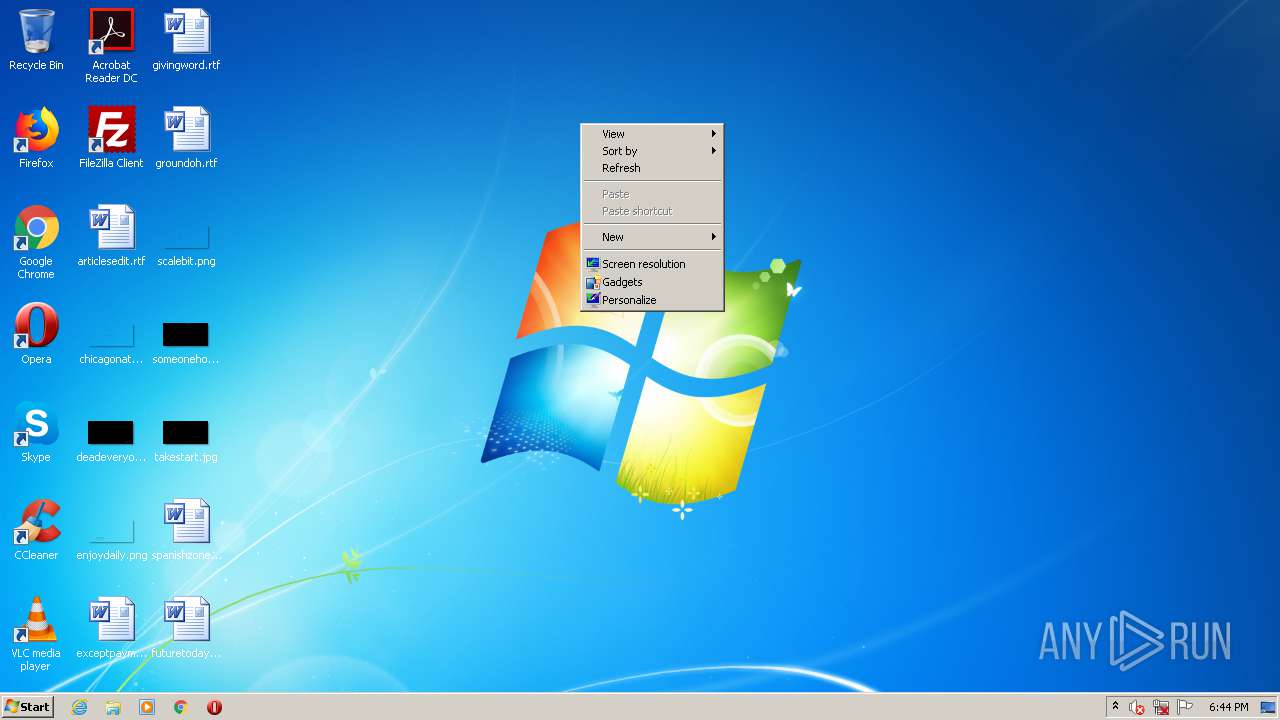Open Windows Explorer folder on taskbar

(113, 707)
